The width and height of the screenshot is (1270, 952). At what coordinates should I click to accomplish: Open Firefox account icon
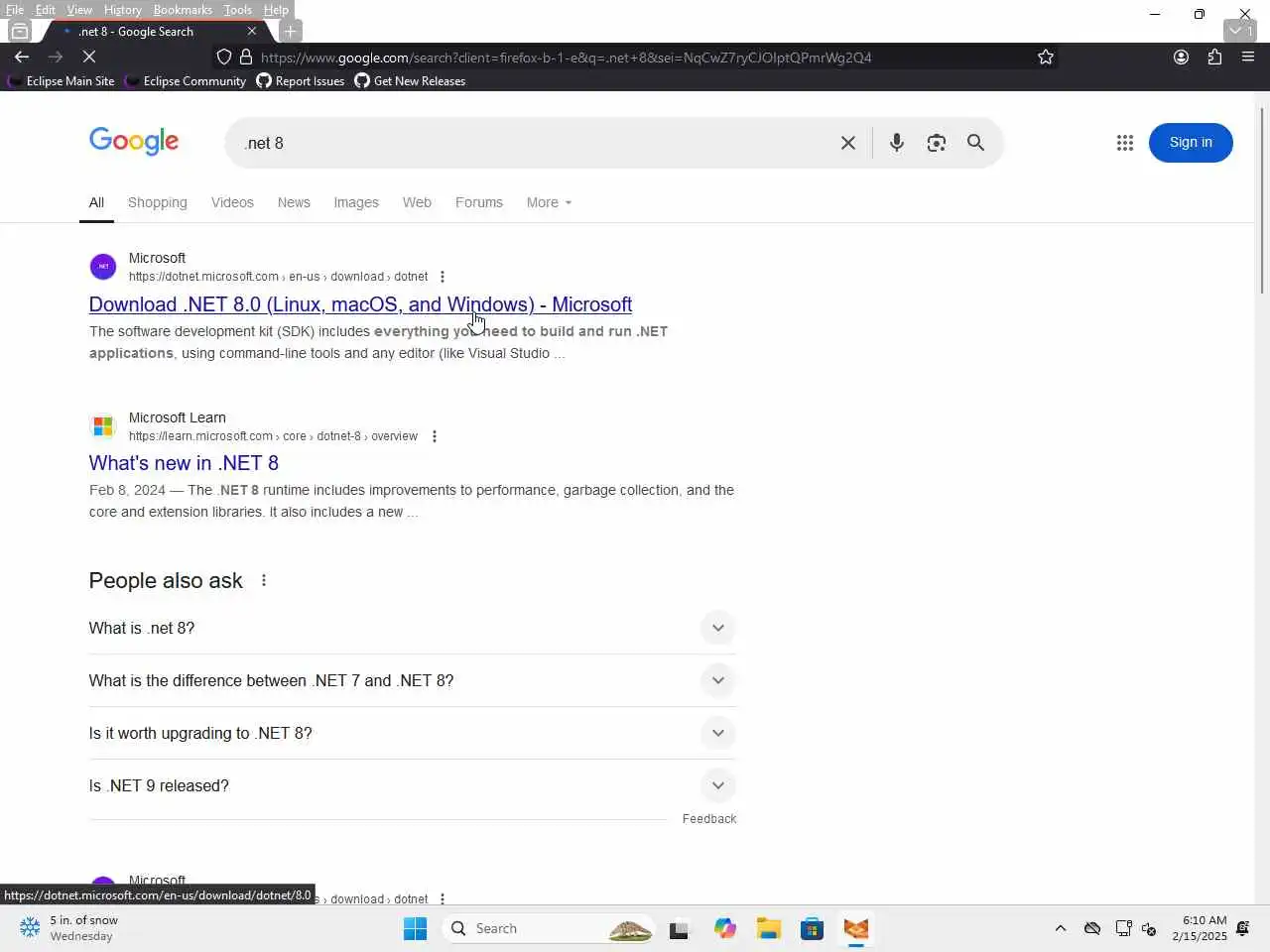tap(1181, 57)
